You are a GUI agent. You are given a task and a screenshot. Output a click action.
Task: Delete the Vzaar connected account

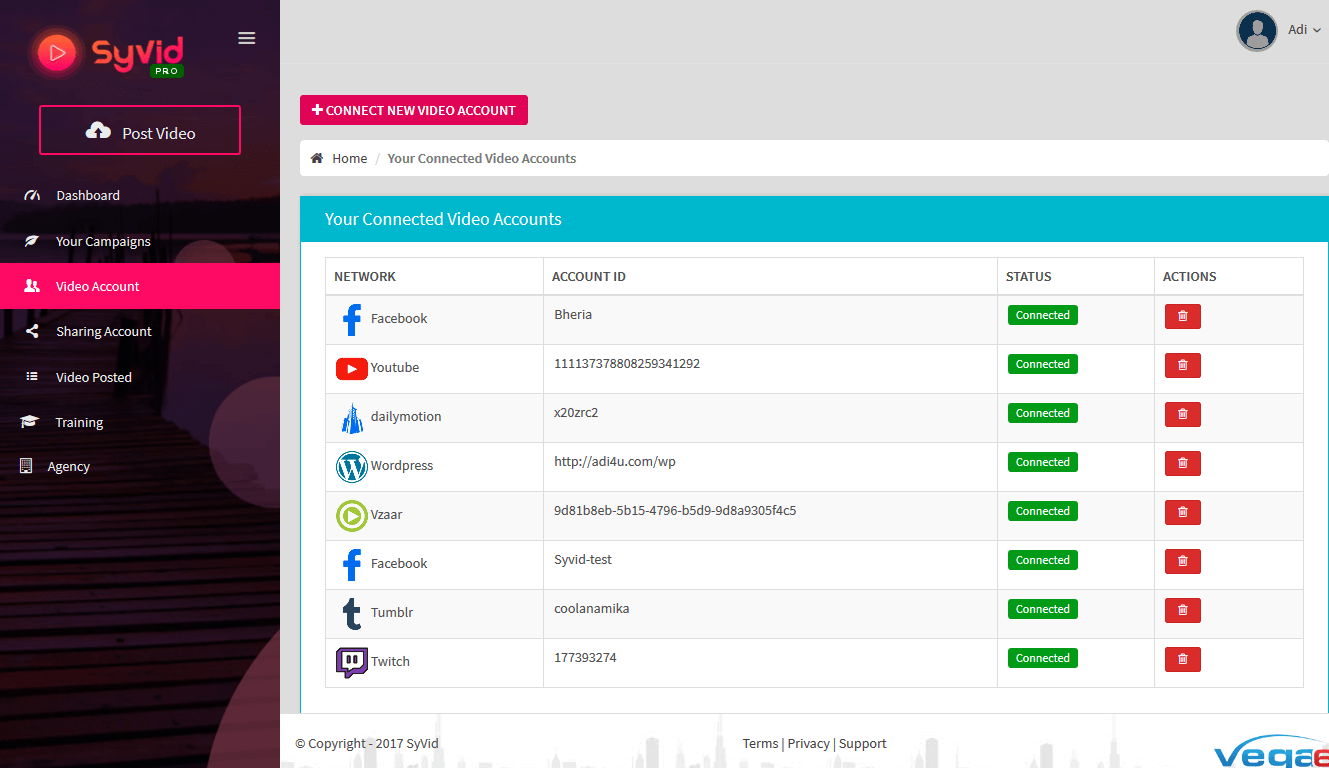point(1182,512)
